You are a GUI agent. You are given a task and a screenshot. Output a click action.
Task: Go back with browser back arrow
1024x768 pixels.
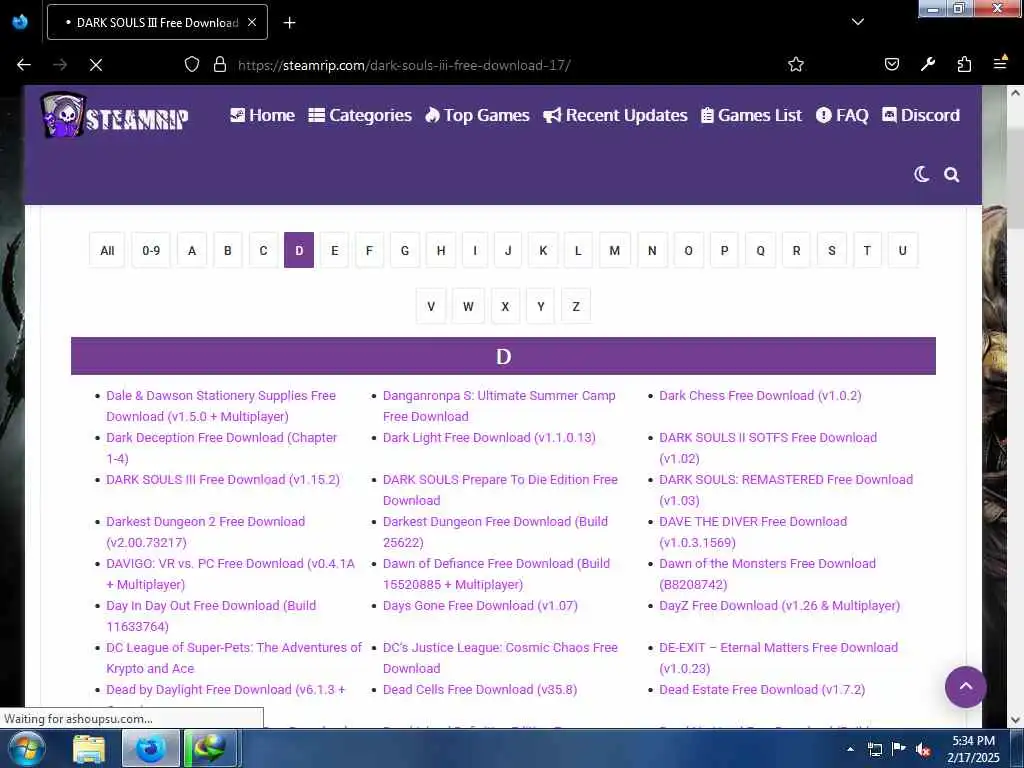coord(24,65)
